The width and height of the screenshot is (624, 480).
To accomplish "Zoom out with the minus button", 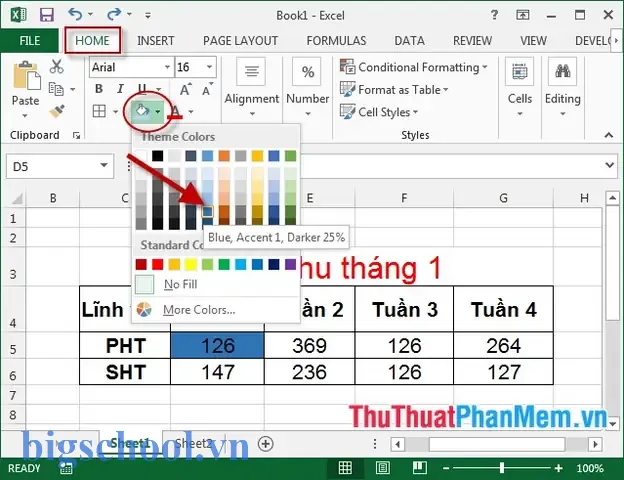I will click(x=446, y=468).
